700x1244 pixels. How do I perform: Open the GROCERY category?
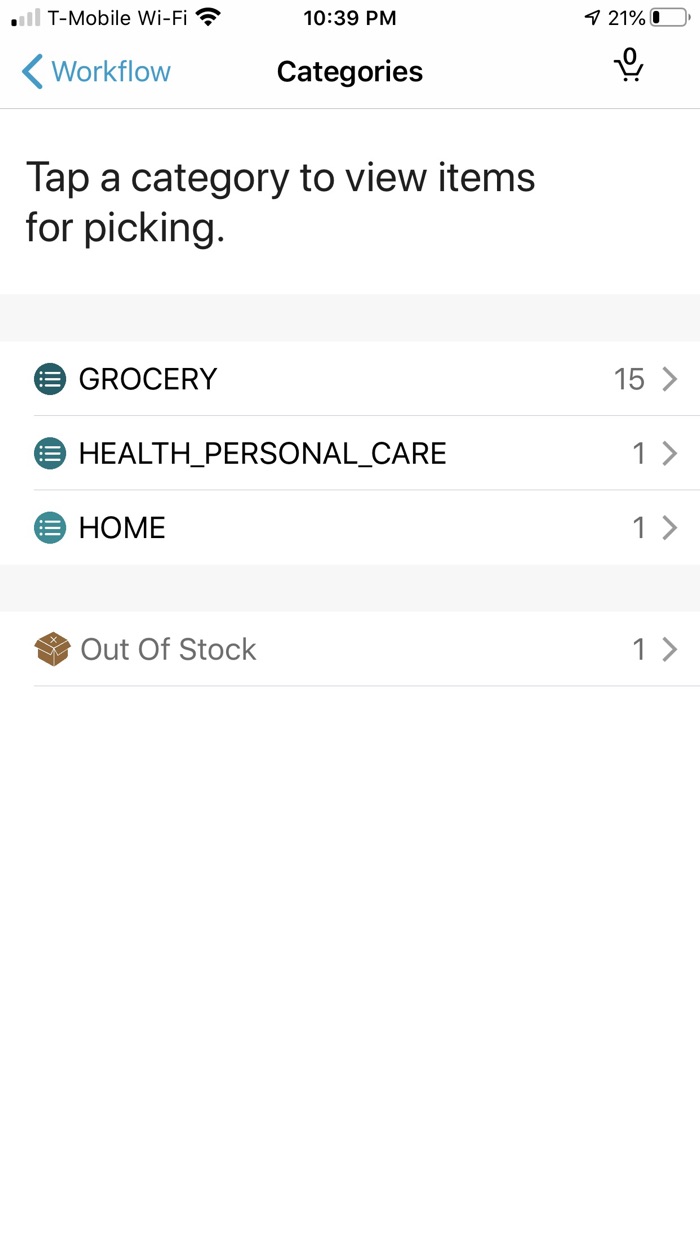point(147,379)
